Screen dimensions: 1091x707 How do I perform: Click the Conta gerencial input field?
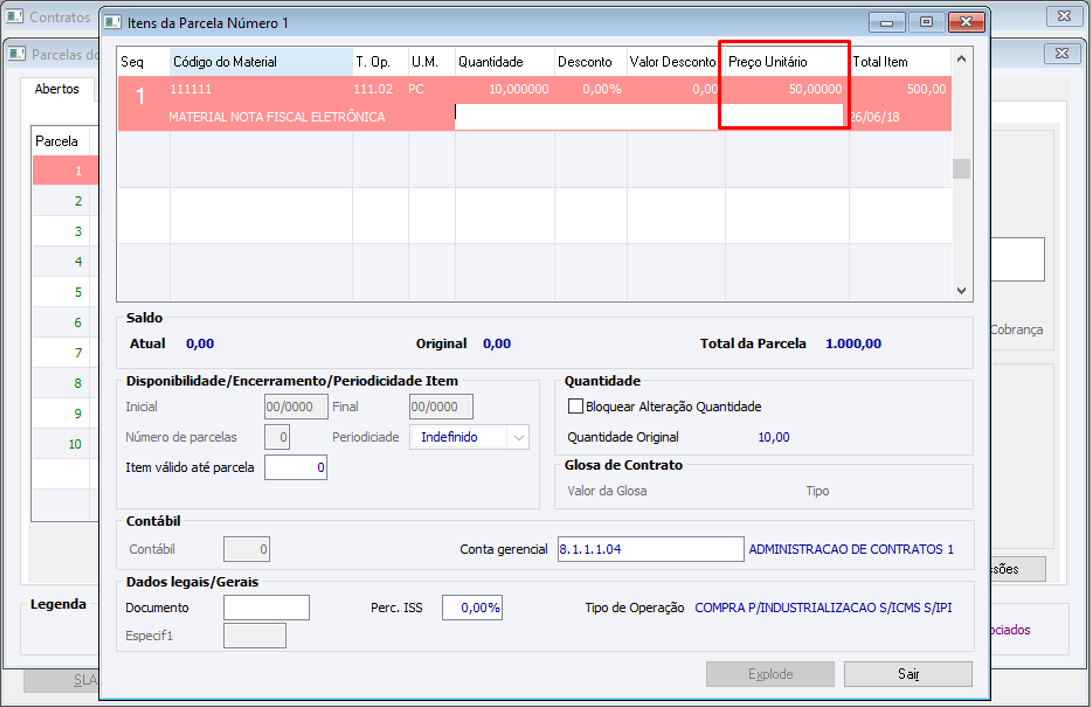(651, 549)
